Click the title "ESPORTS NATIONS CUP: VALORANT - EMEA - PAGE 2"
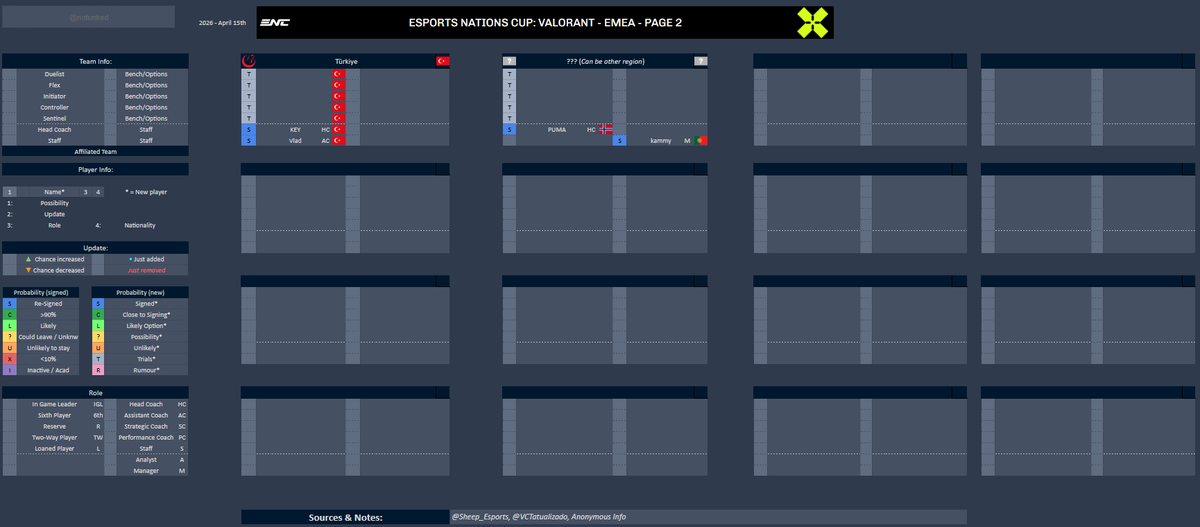Viewport: 1200px width, 527px height. [545, 22]
